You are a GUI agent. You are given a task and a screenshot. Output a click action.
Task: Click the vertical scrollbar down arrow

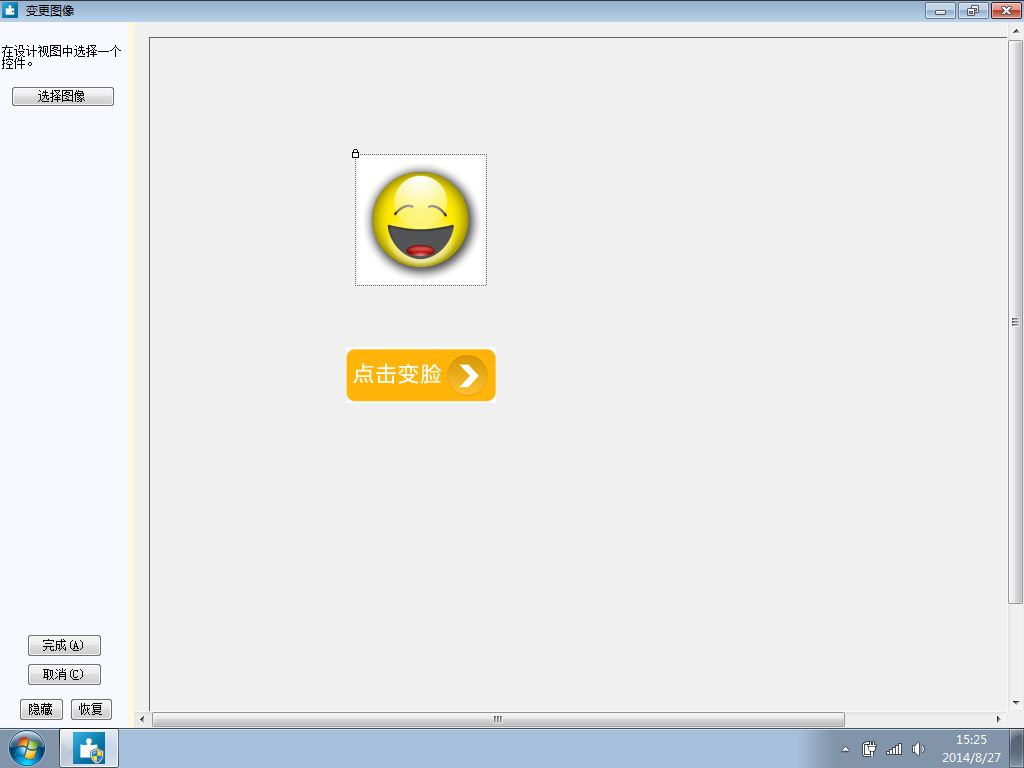[1016, 703]
